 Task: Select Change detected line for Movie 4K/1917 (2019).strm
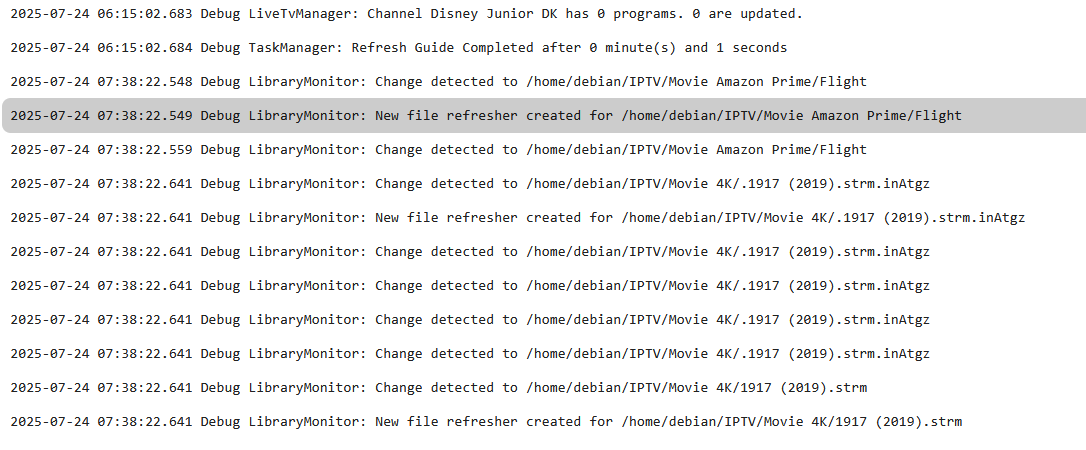(438, 388)
